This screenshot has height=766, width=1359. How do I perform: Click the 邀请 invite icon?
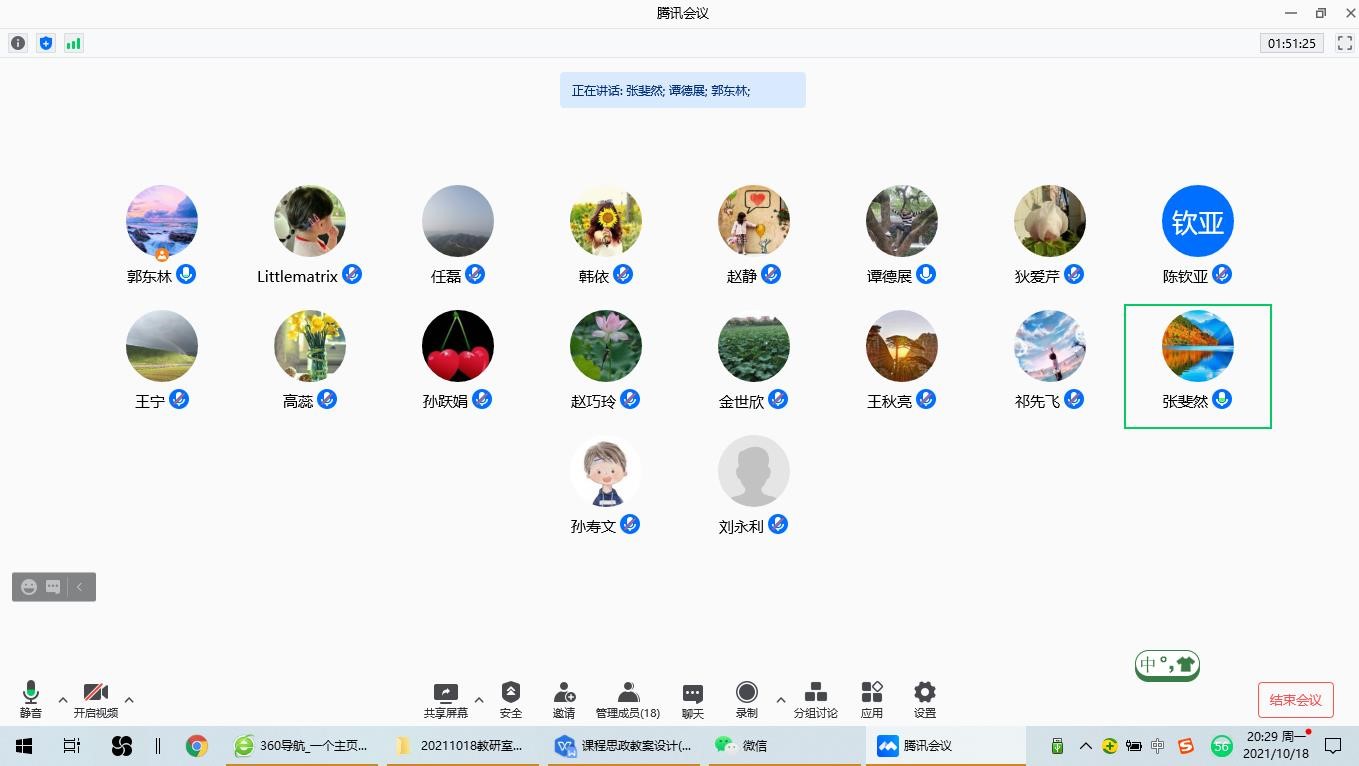pos(564,699)
